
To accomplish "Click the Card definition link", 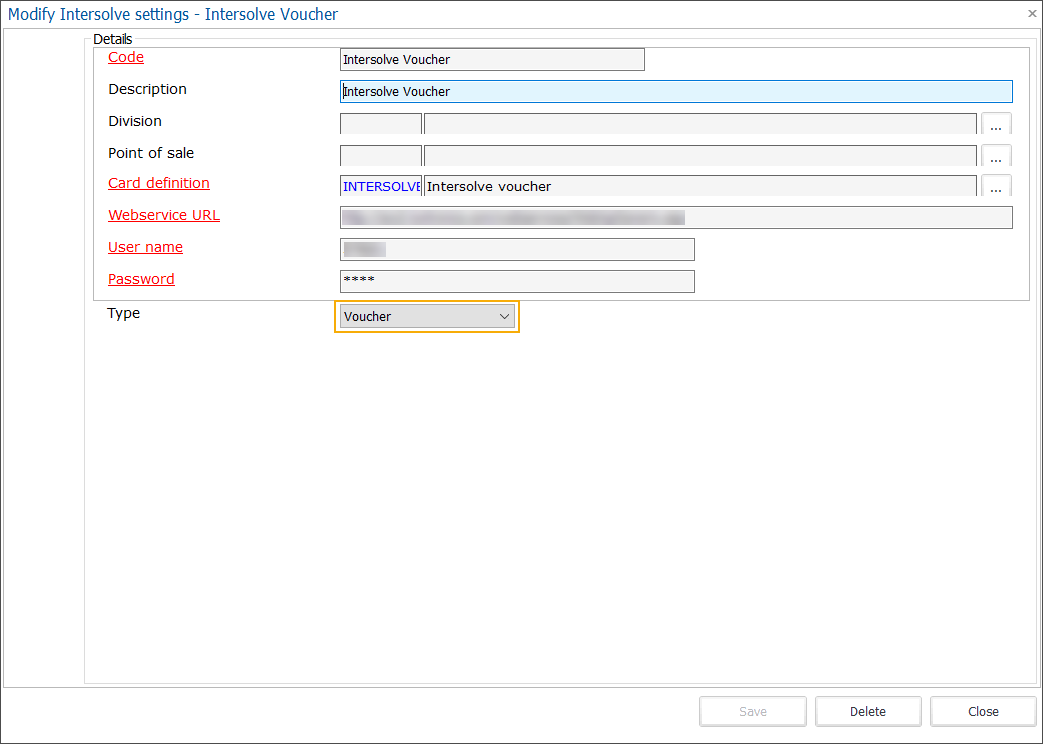I will (x=158, y=183).
